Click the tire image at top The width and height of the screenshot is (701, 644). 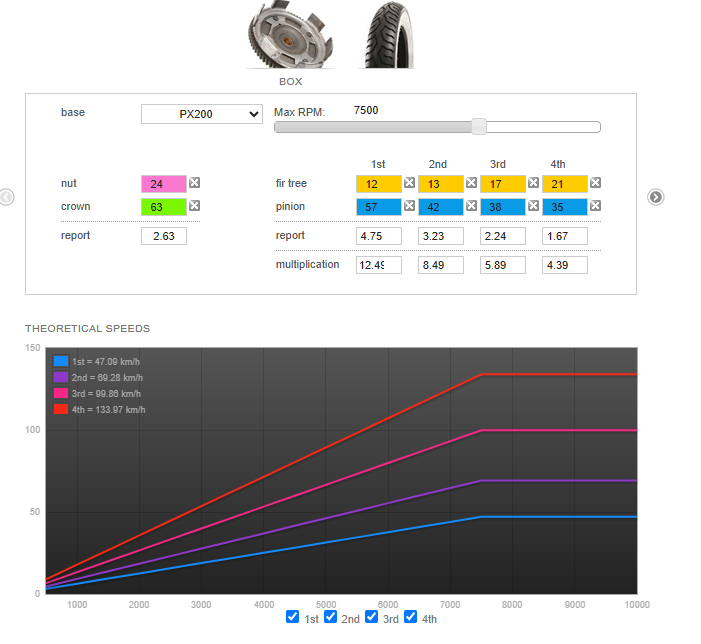[386, 35]
